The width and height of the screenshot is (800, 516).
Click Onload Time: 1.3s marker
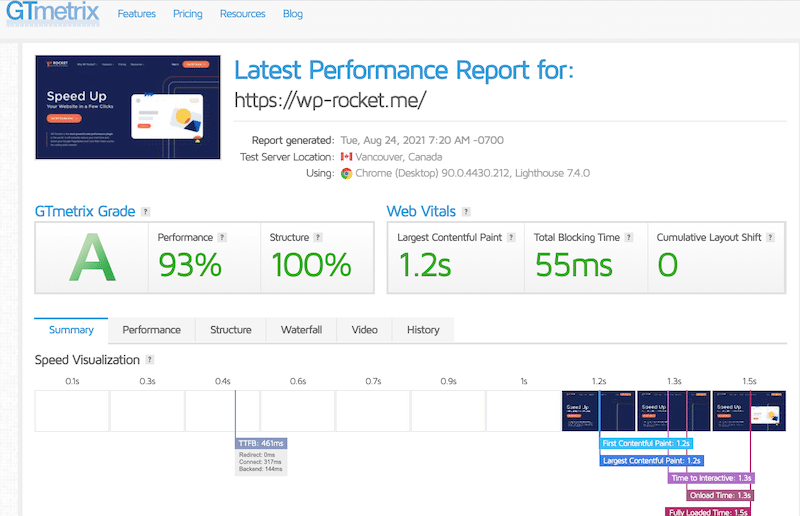[x=720, y=495]
